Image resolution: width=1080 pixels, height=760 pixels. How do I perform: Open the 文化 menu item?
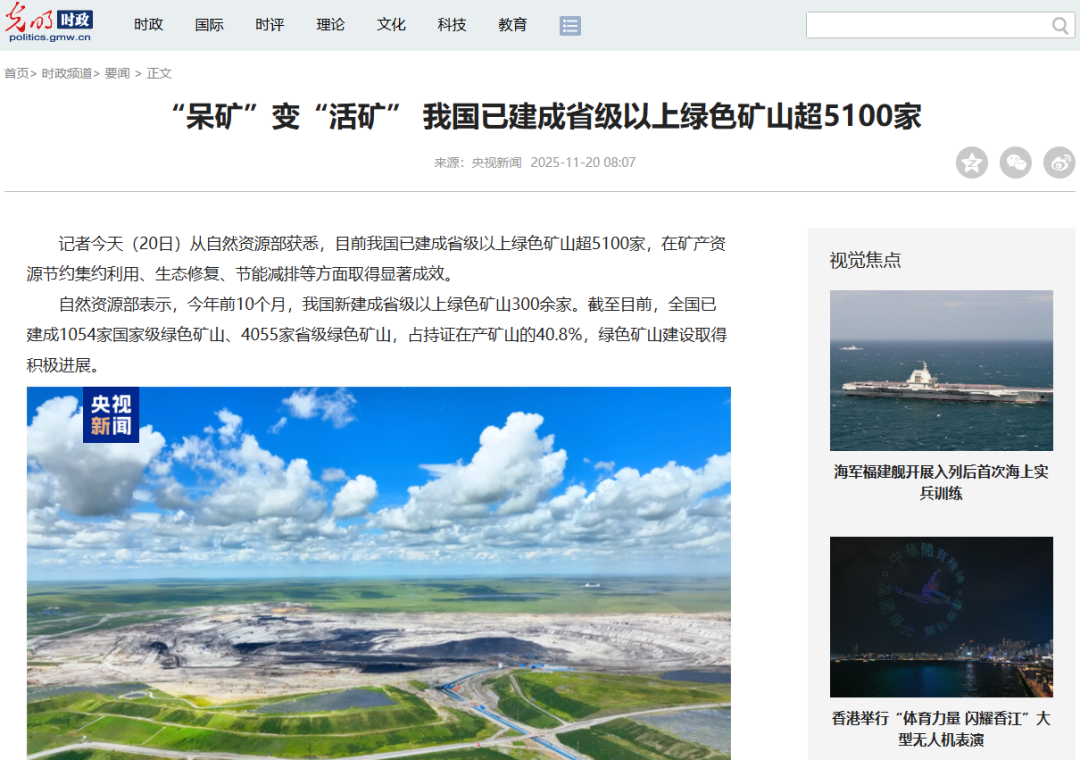[x=391, y=25]
